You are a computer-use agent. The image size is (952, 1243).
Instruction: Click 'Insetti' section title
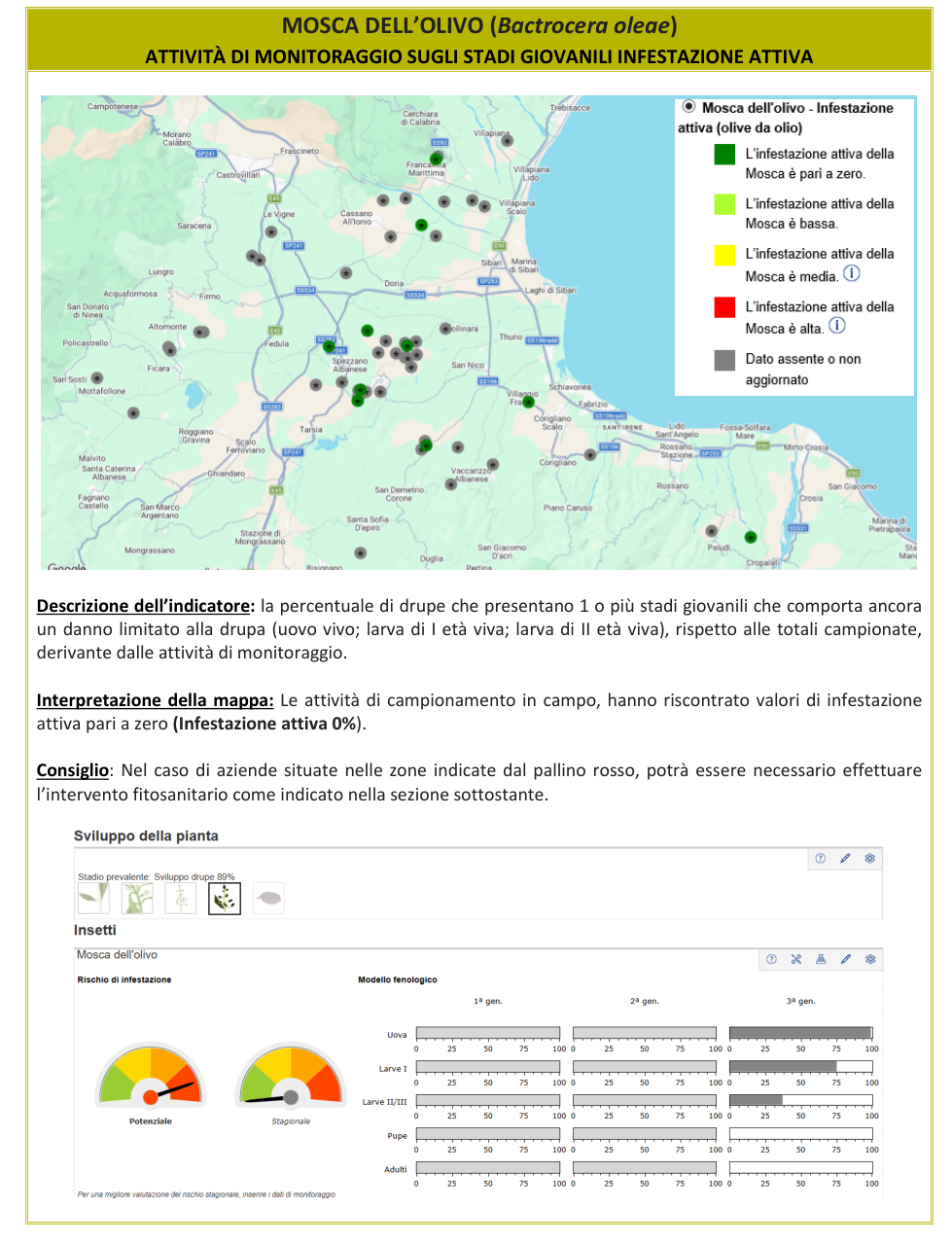(94, 930)
